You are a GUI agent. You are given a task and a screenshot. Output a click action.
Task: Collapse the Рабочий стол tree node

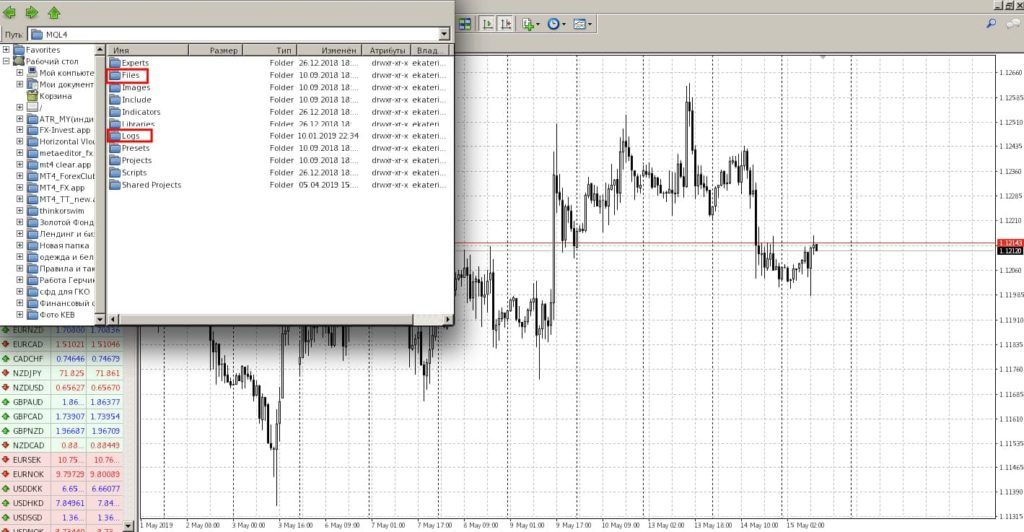(6, 61)
